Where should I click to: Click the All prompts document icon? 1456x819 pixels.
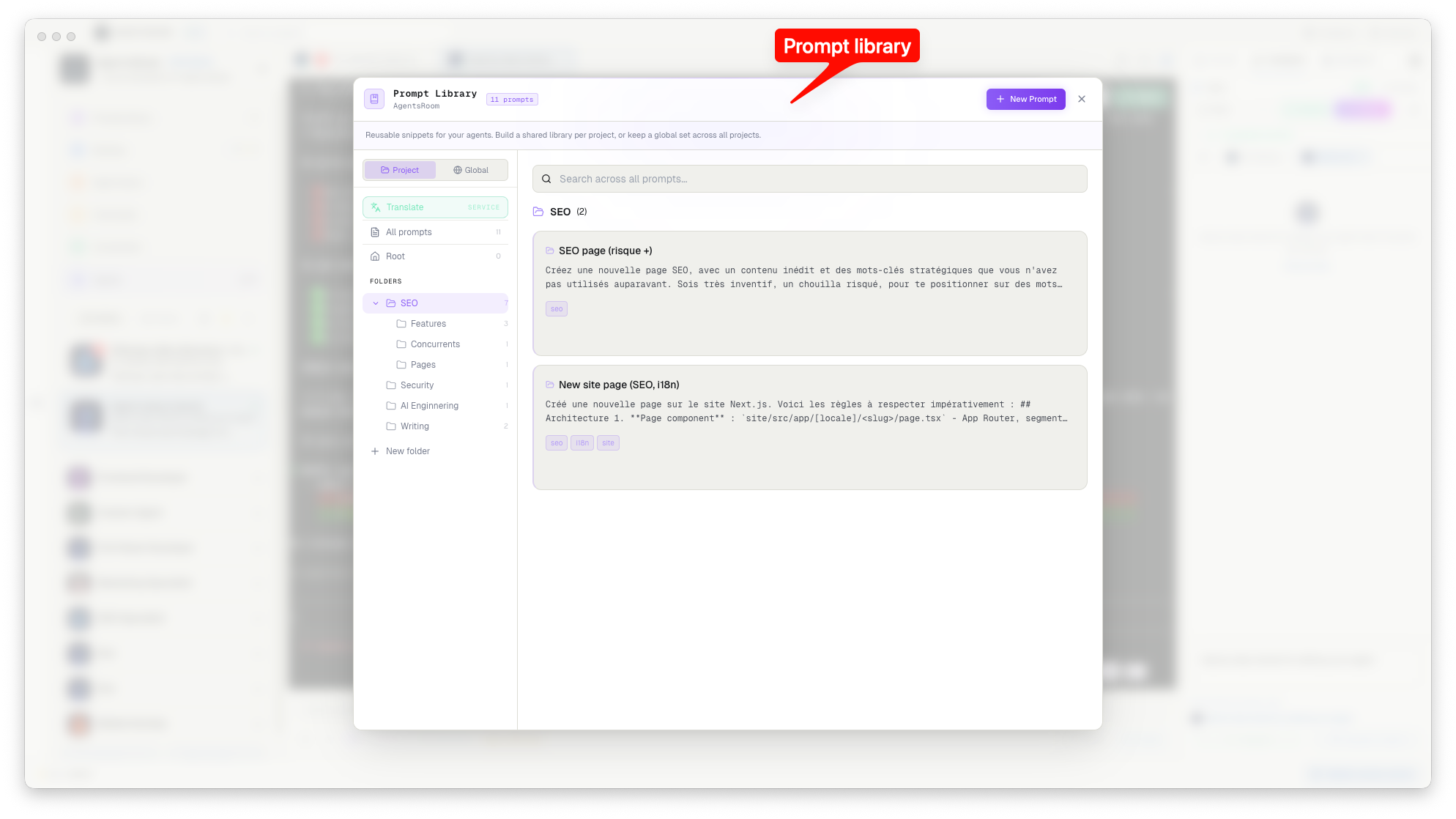pyautogui.click(x=375, y=232)
